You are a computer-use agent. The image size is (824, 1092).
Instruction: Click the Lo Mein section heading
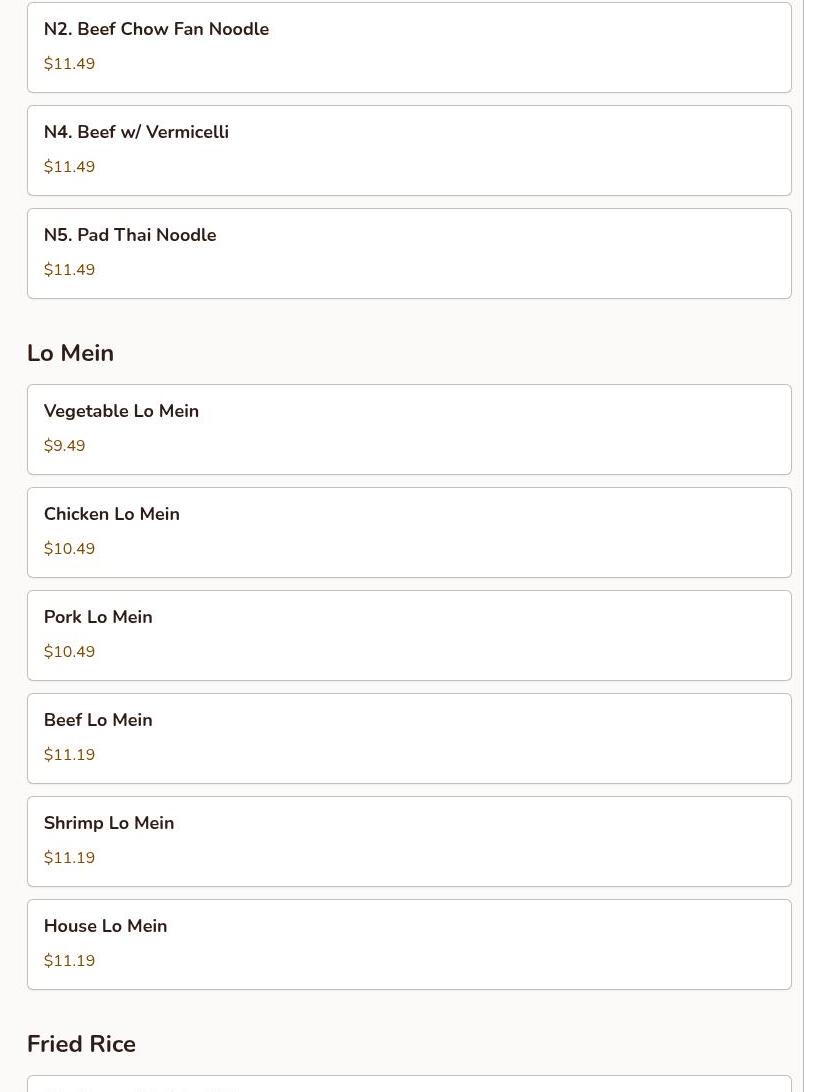tap(70, 352)
